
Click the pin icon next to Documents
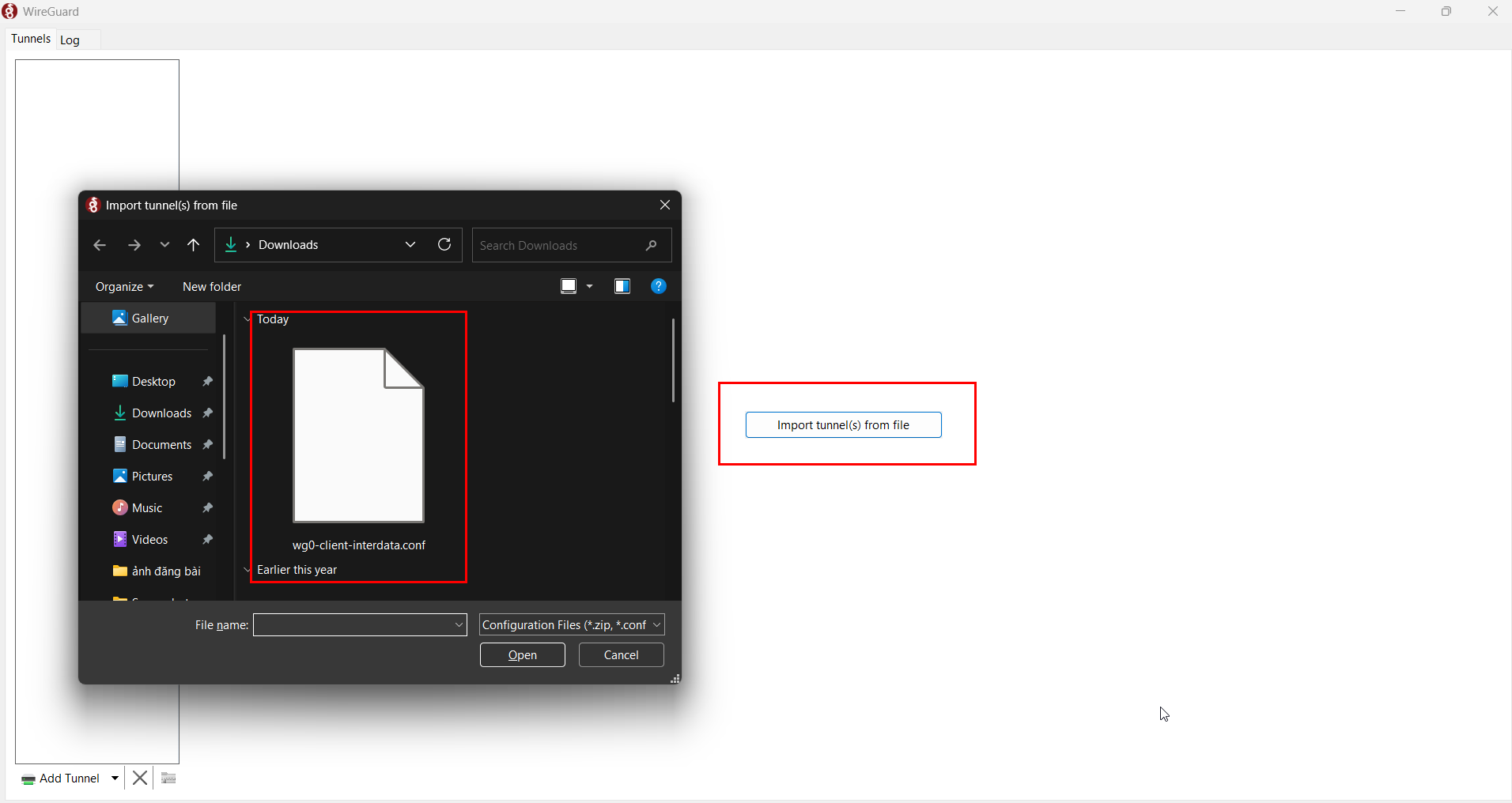pyautogui.click(x=207, y=445)
